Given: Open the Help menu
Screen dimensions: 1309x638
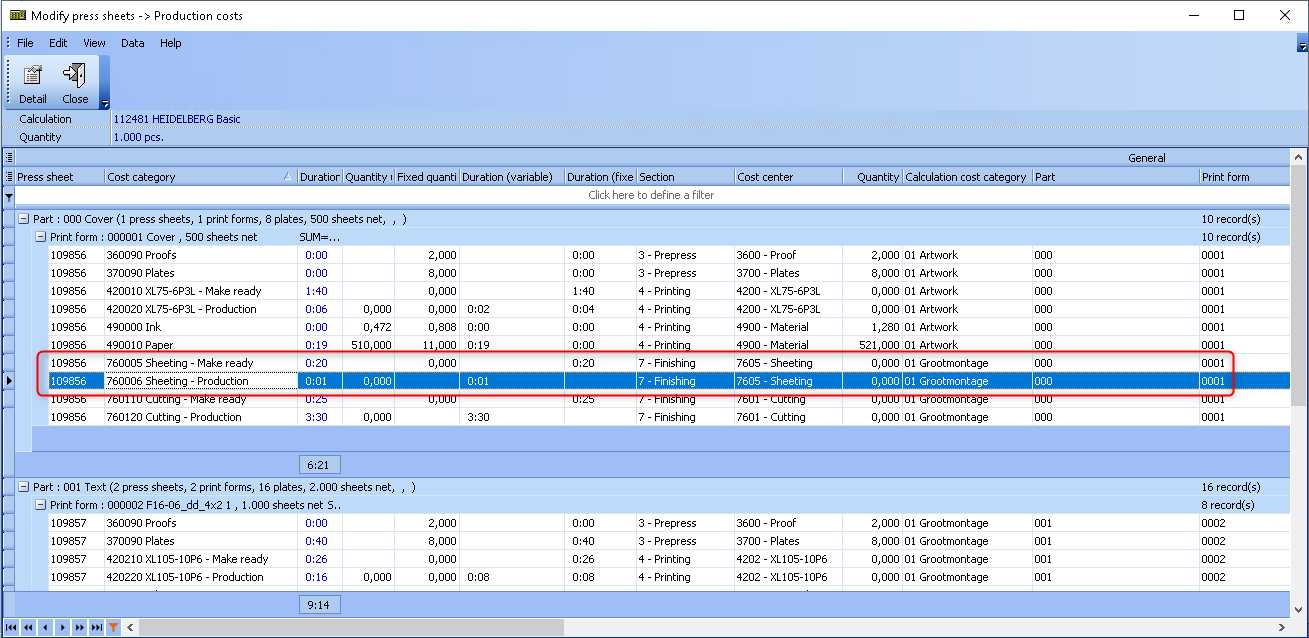Looking at the screenshot, I should point(171,43).
